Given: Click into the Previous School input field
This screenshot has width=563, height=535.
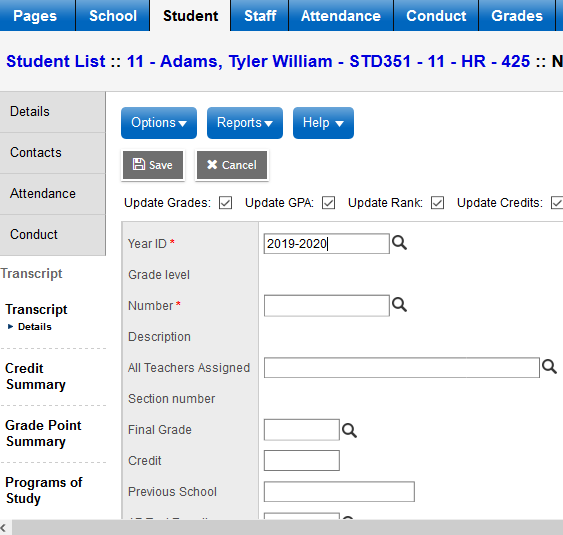Looking at the screenshot, I should (x=339, y=492).
